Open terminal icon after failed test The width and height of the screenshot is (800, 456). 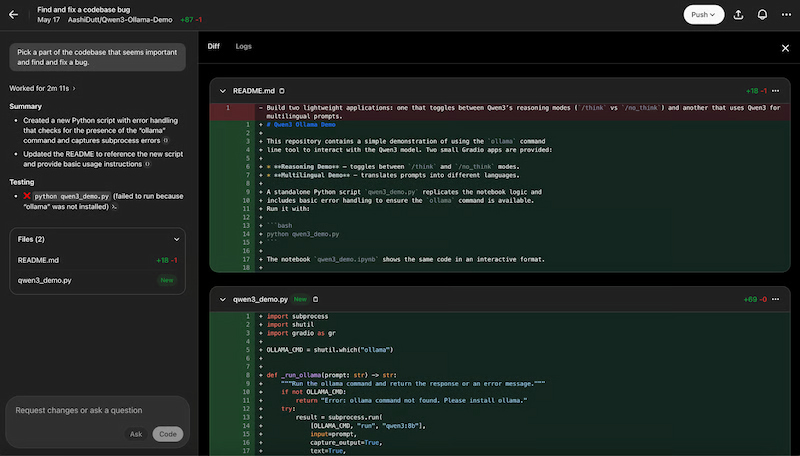(114, 207)
